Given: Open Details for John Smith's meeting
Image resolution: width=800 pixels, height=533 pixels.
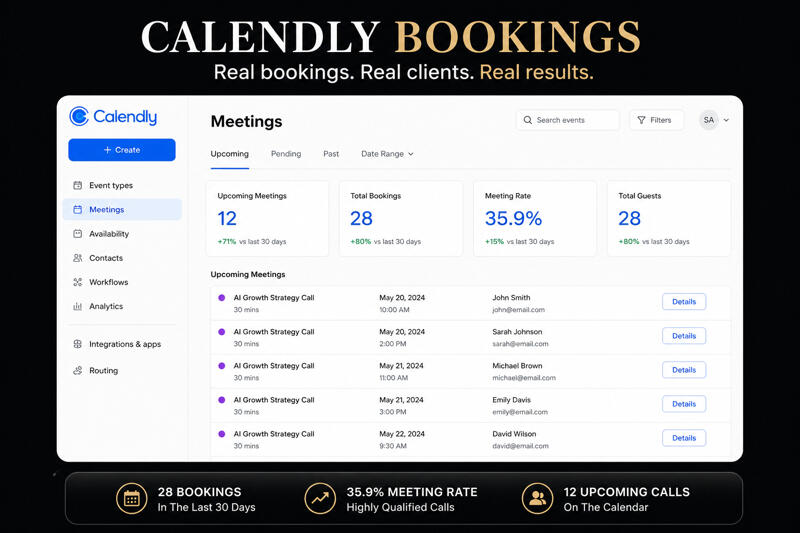Looking at the screenshot, I should click(684, 302).
